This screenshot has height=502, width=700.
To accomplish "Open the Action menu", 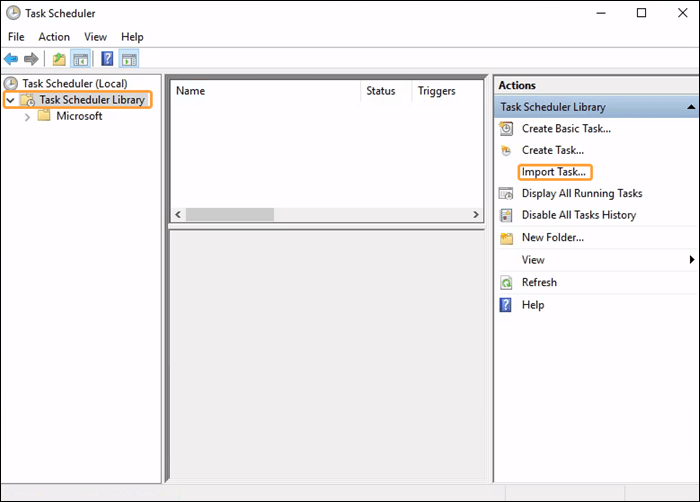I will coord(54,37).
